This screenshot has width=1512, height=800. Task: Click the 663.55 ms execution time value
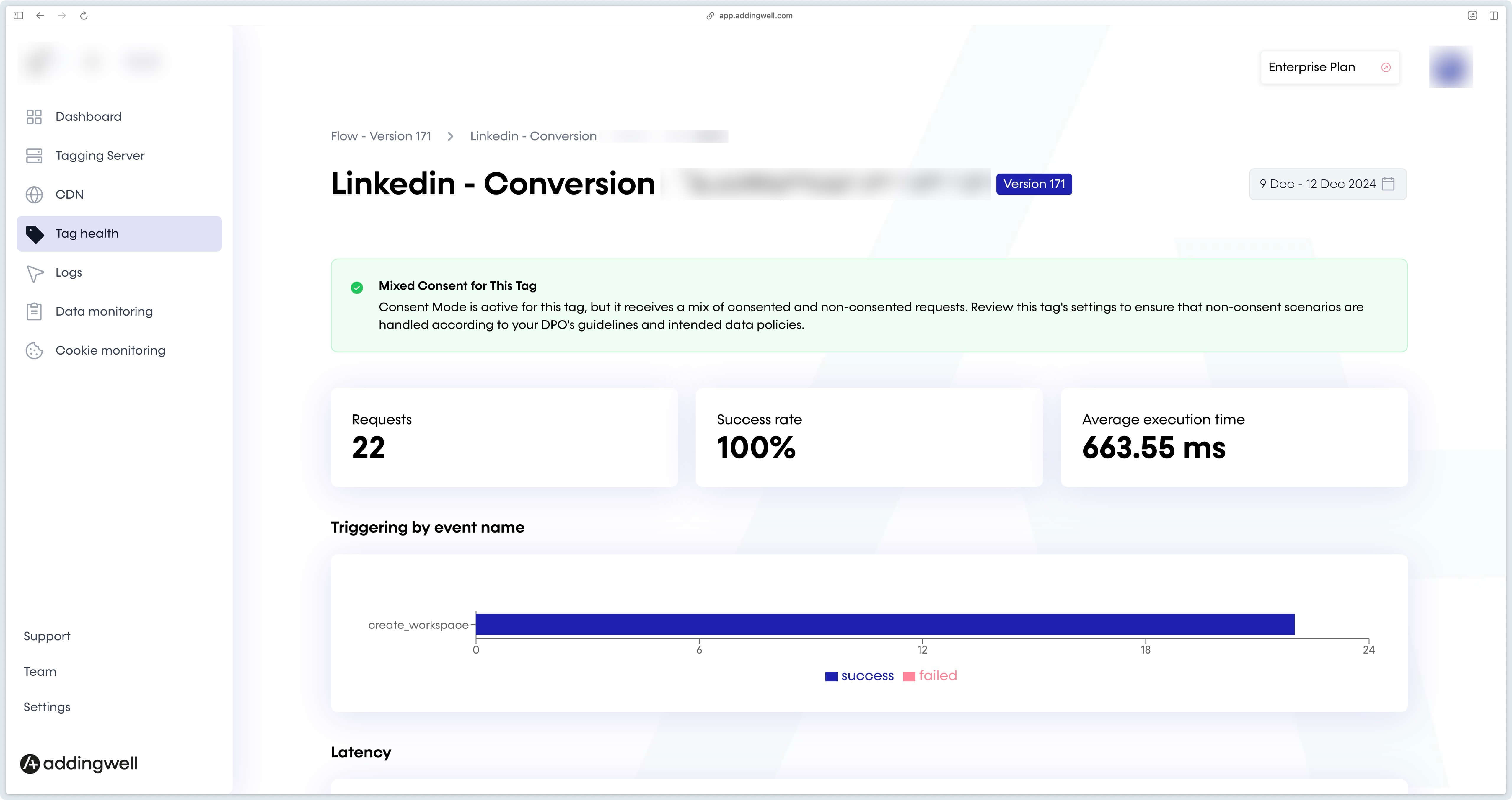(1153, 448)
